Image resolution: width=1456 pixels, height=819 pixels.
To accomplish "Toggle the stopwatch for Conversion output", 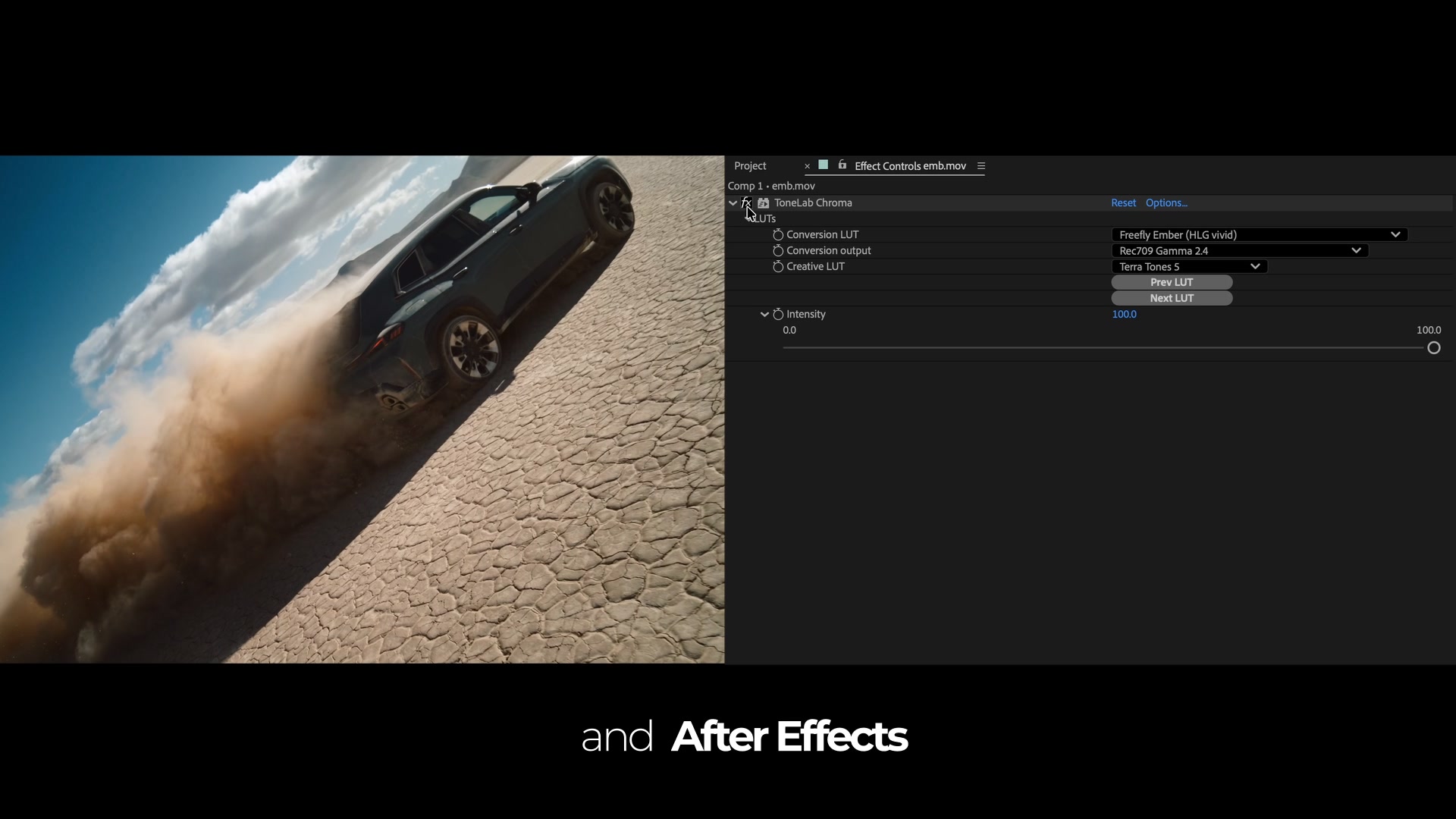I will coord(777,251).
